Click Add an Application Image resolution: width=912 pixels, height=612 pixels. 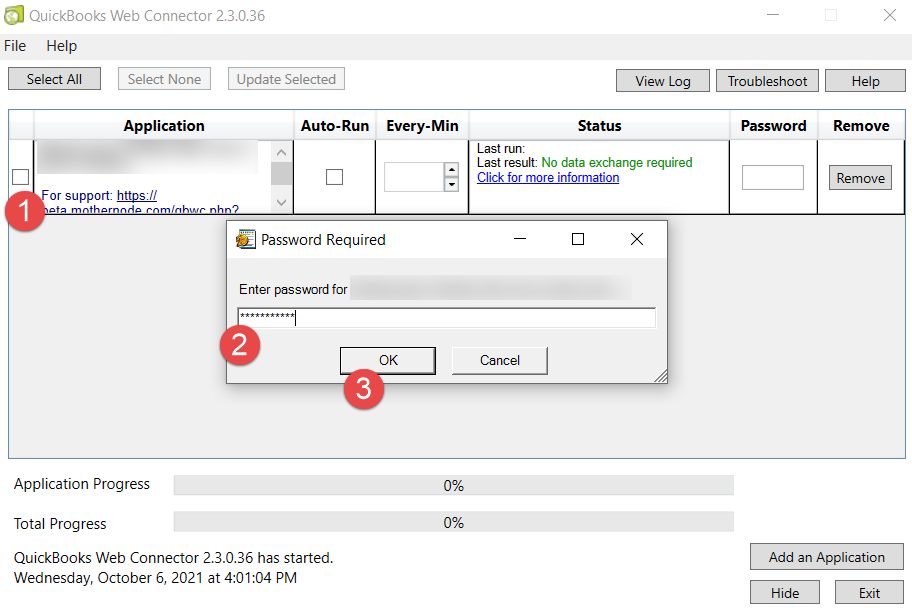click(826, 557)
